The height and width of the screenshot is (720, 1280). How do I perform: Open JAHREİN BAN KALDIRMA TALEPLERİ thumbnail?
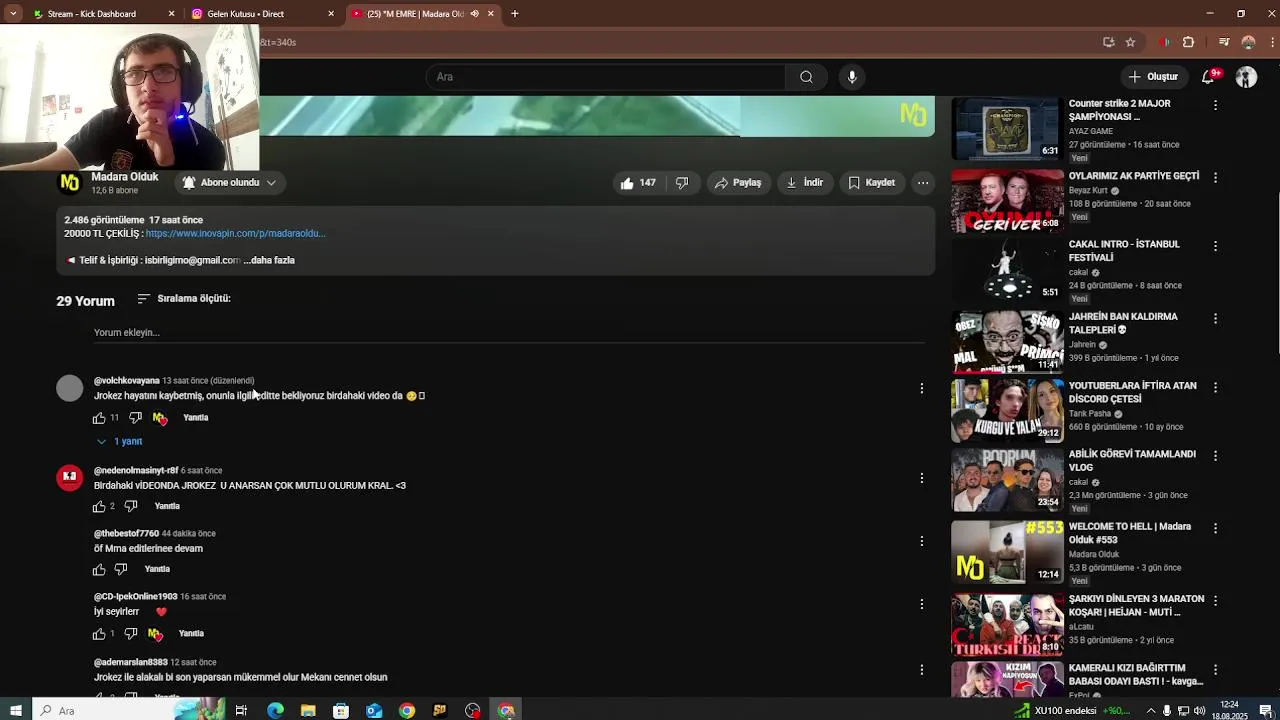(x=1006, y=341)
